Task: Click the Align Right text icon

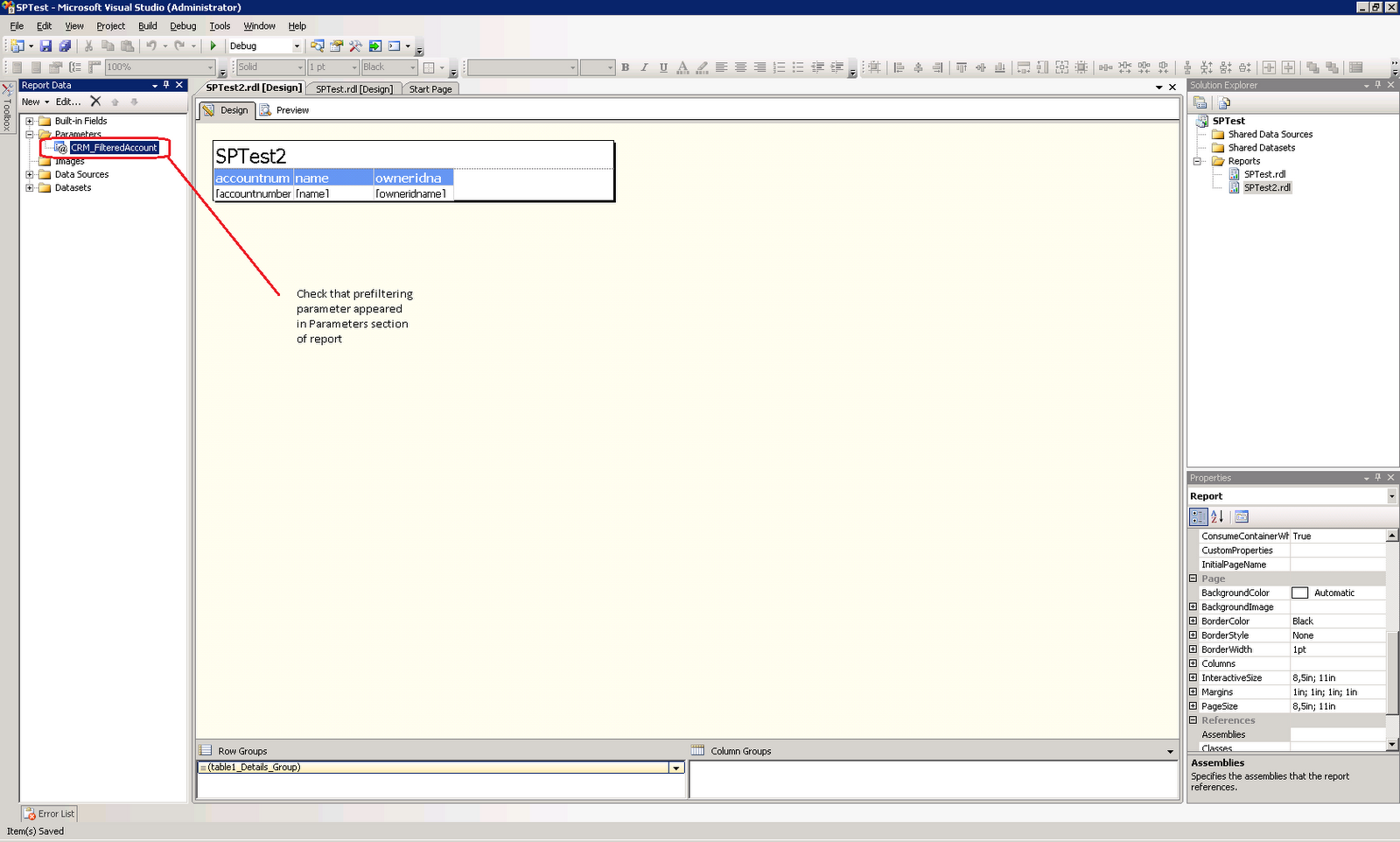Action: point(759,67)
